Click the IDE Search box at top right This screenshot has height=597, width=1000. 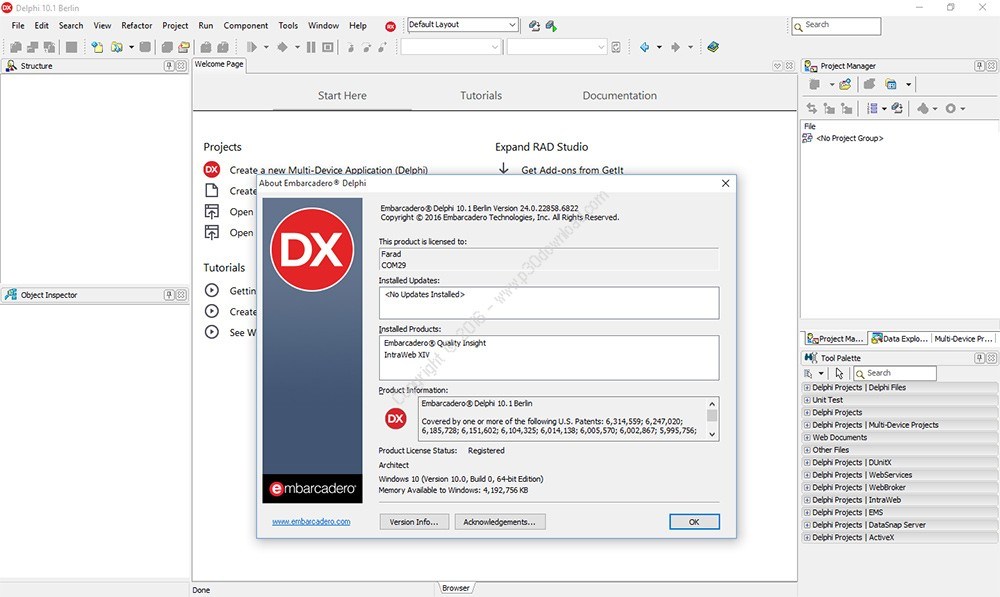coord(836,26)
